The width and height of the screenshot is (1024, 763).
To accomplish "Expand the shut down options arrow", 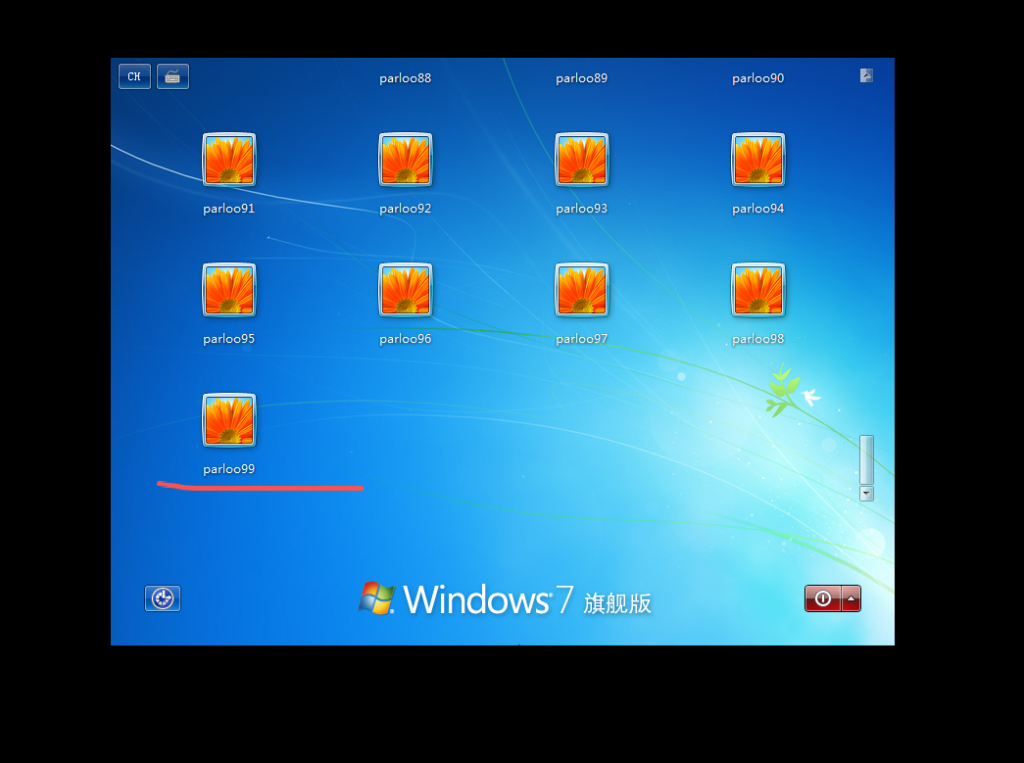I will click(x=851, y=598).
